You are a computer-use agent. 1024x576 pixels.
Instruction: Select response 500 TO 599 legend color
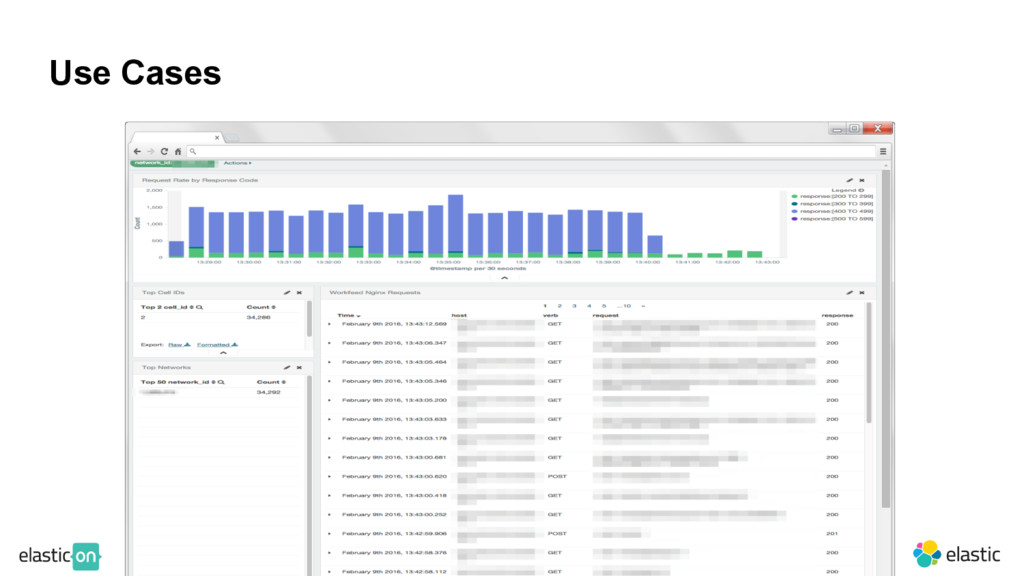(x=794, y=219)
